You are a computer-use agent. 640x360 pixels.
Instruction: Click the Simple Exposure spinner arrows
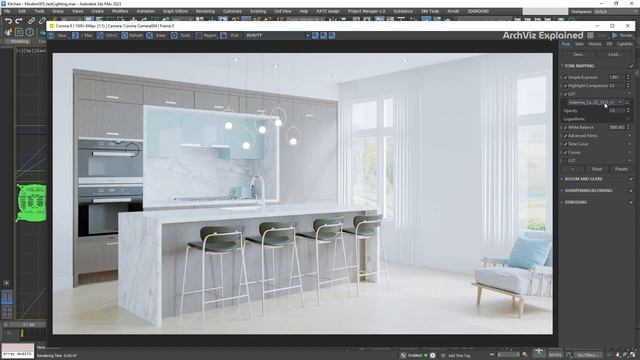(x=628, y=77)
